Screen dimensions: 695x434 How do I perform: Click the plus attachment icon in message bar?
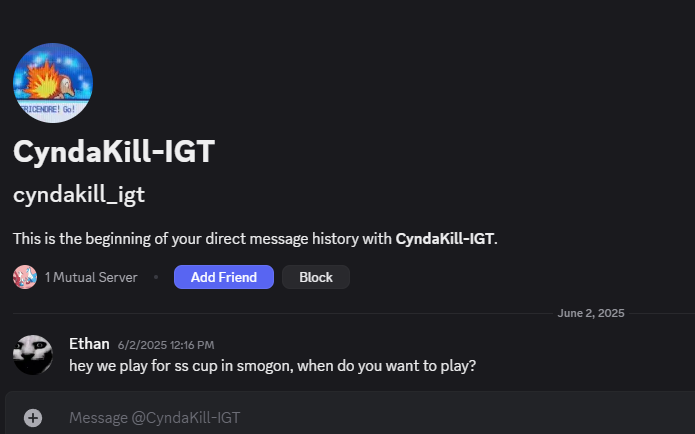tap(33, 418)
